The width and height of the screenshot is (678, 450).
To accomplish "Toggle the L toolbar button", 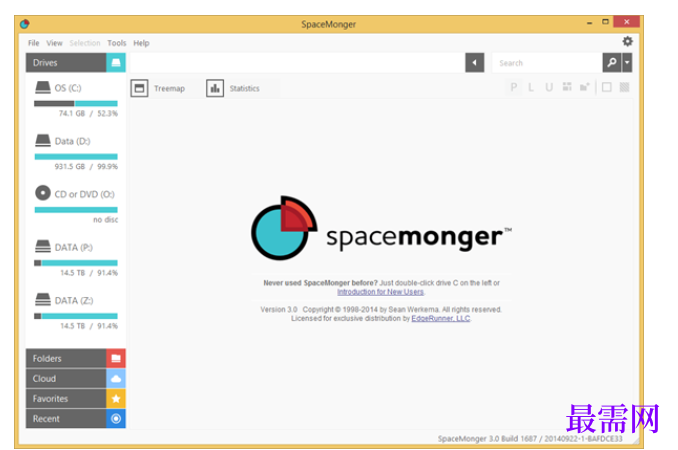I will coord(531,87).
